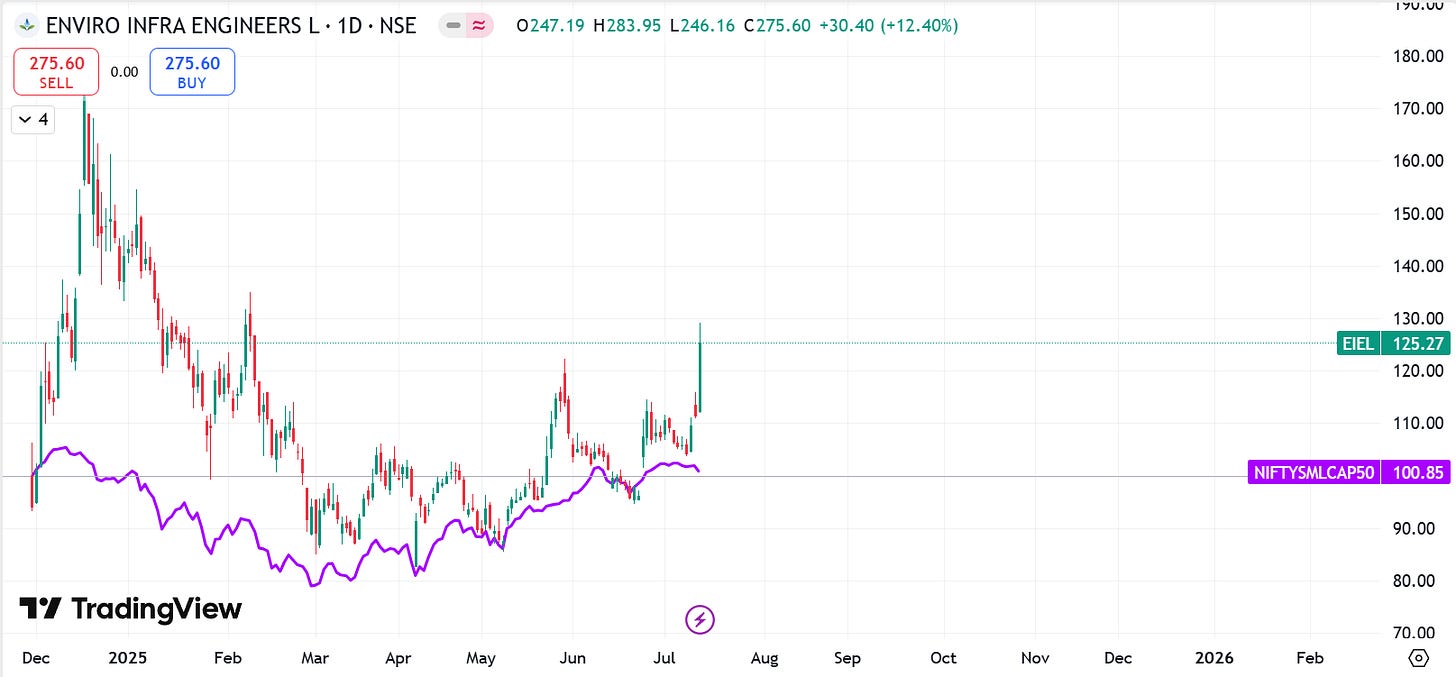Screen dimensions: 1456x677
Task: Click the purple lightning events icon
Action: click(x=700, y=620)
